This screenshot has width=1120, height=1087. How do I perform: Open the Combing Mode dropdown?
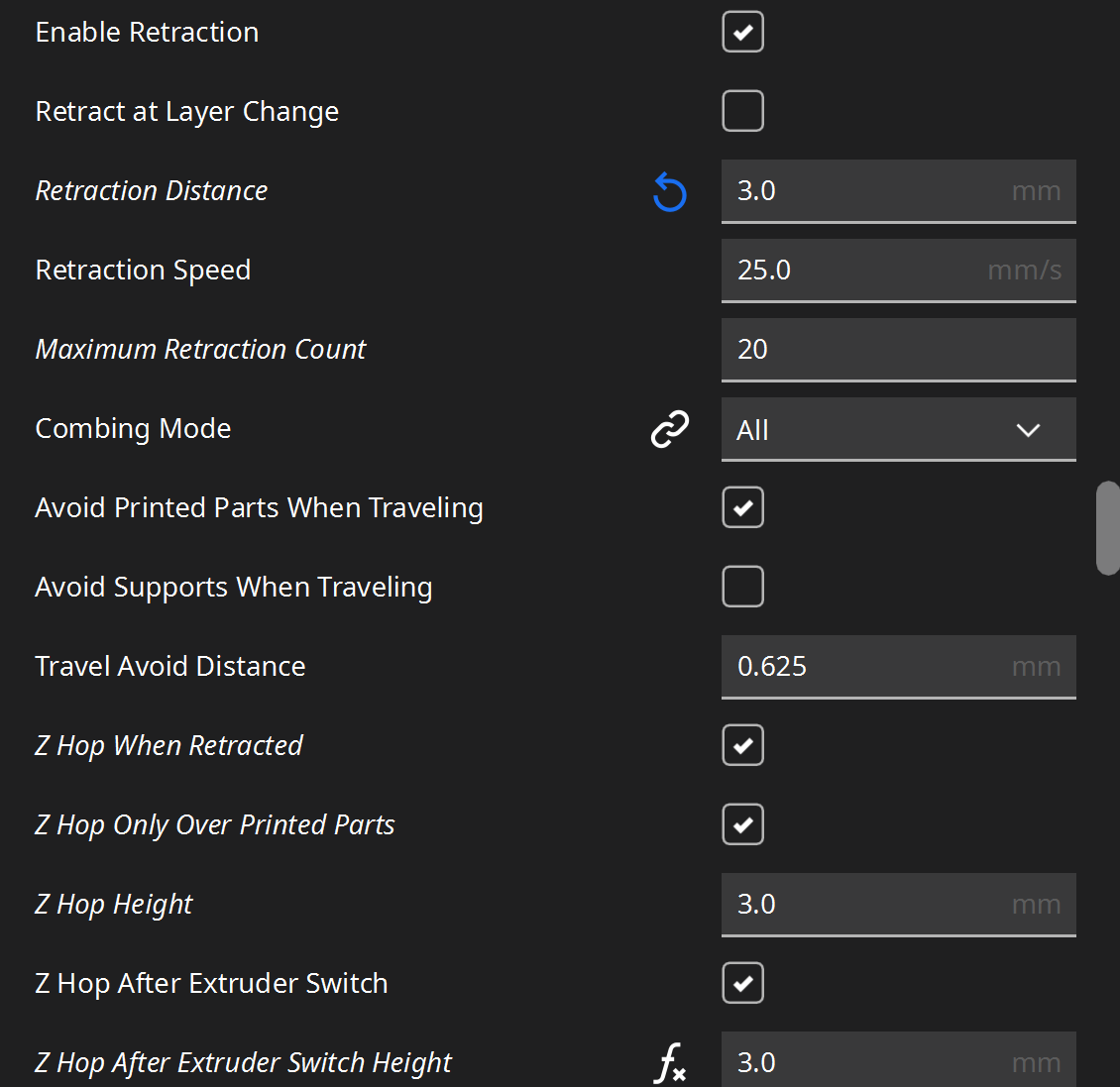(872, 429)
